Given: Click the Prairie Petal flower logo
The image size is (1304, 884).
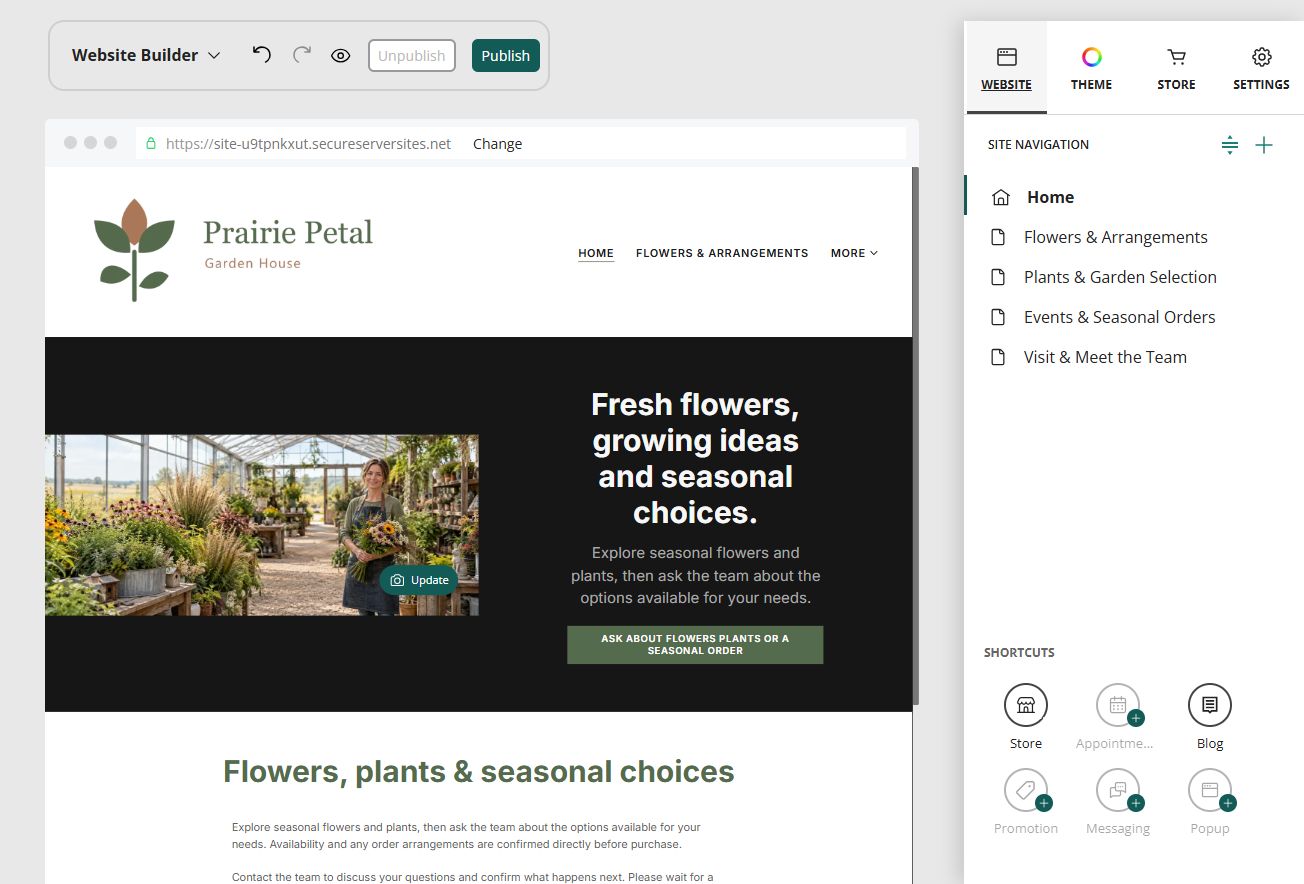Looking at the screenshot, I should pyautogui.click(x=134, y=250).
